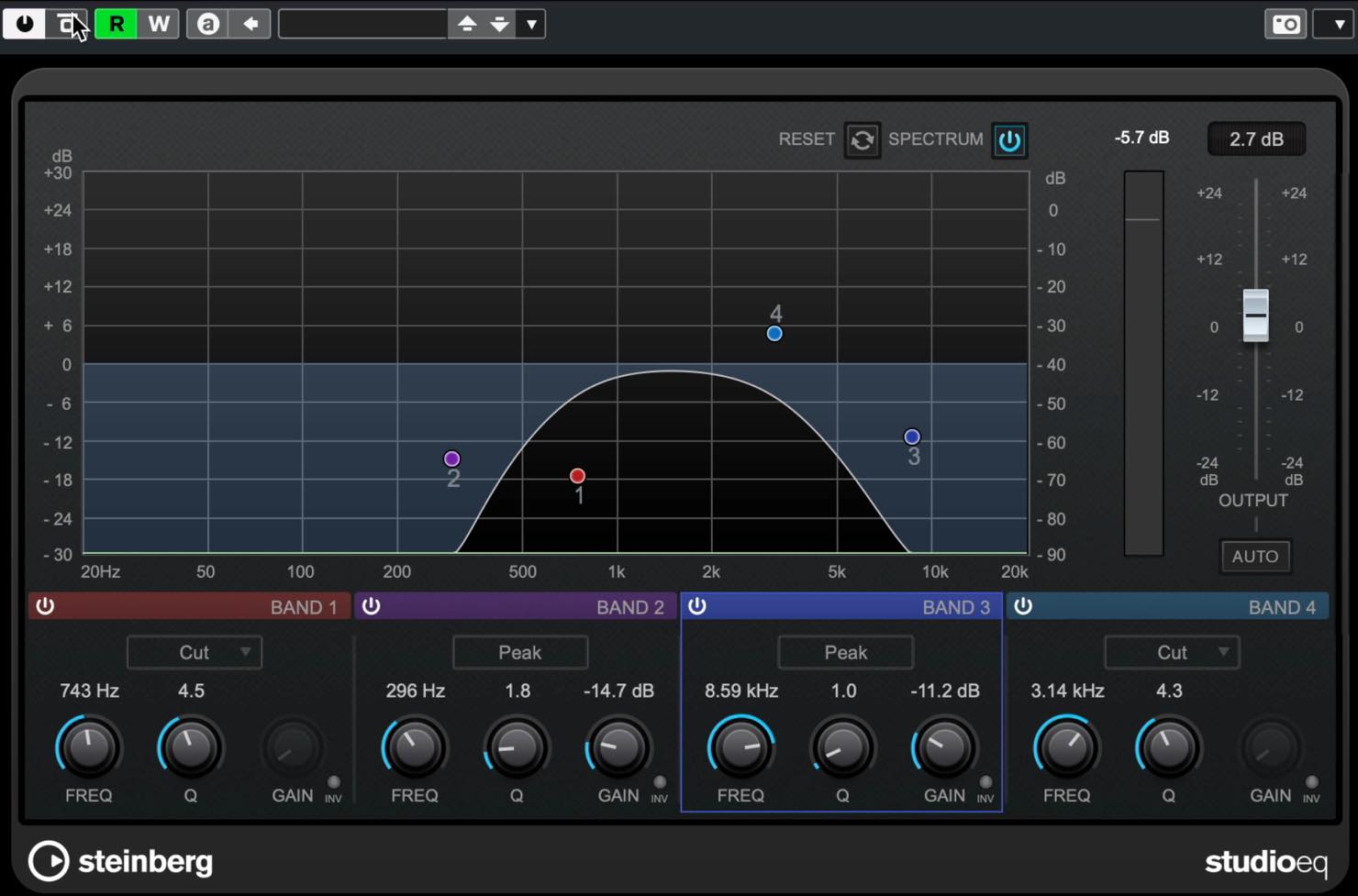Image resolution: width=1358 pixels, height=896 pixels.
Task: Open Band 4 Cut filter type dropdown
Action: coord(1172,652)
